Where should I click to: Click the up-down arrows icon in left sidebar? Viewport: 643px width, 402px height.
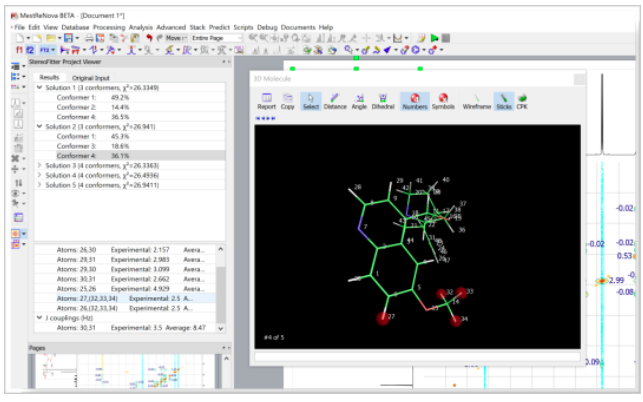(18, 183)
